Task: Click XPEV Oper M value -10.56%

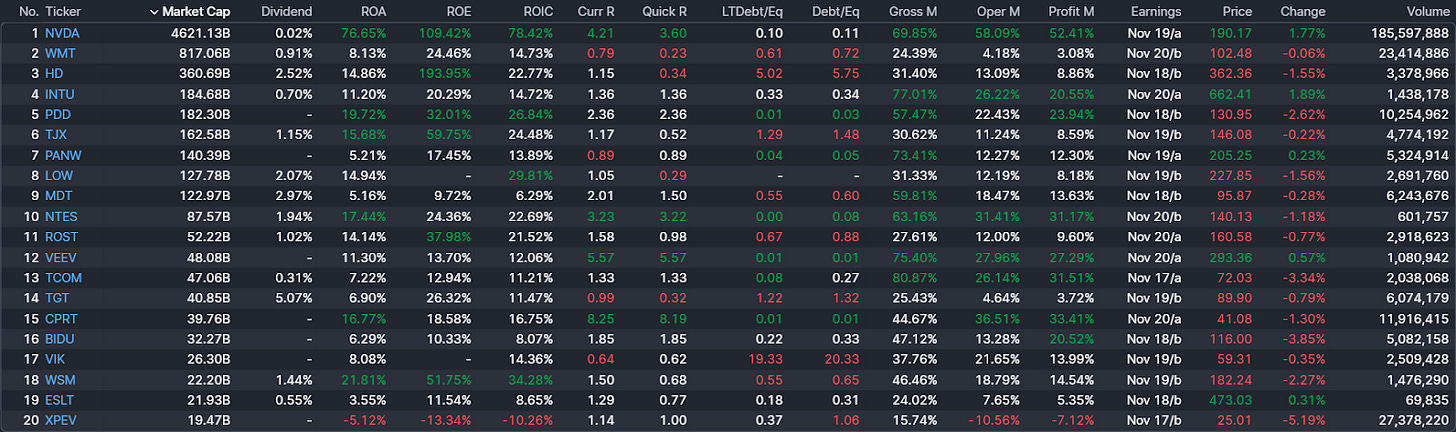Action: [x=995, y=421]
